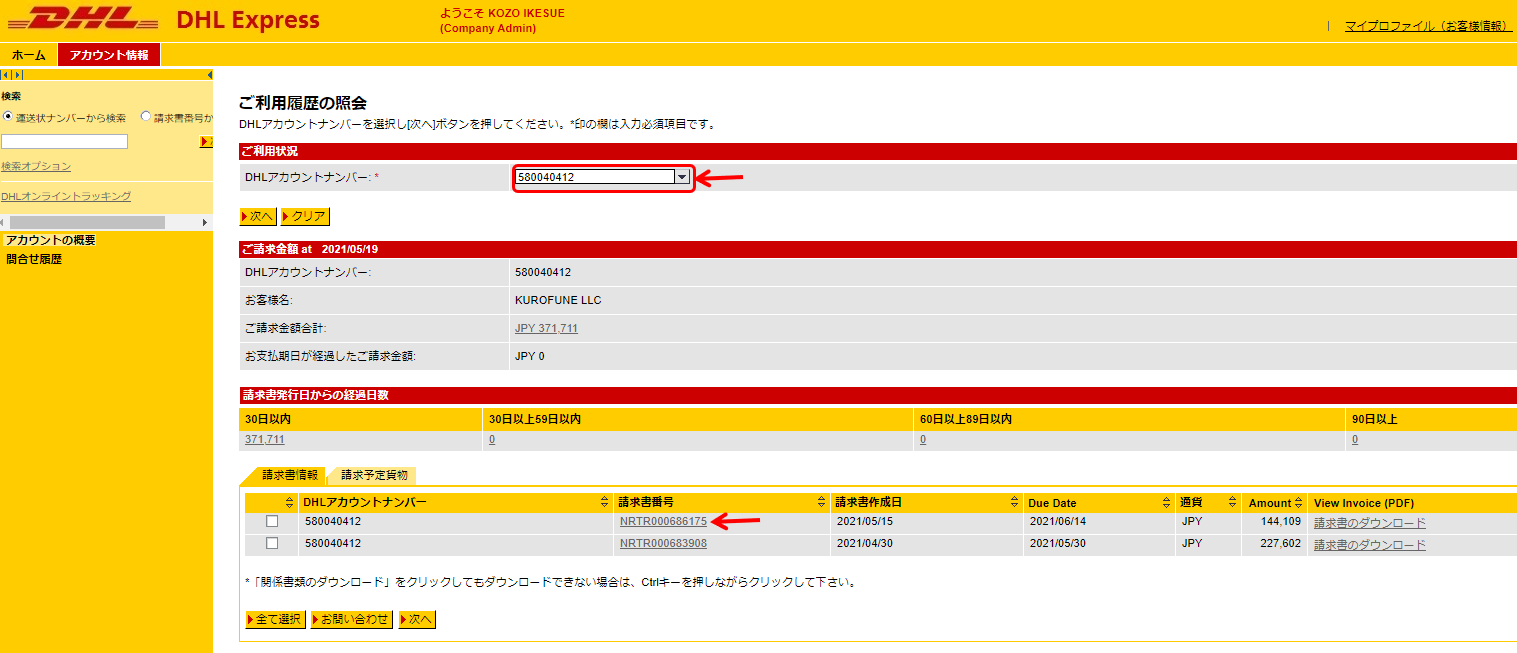The image size is (1517, 653).
Task: Click the 次へ button beside クリア
Action: [258, 216]
